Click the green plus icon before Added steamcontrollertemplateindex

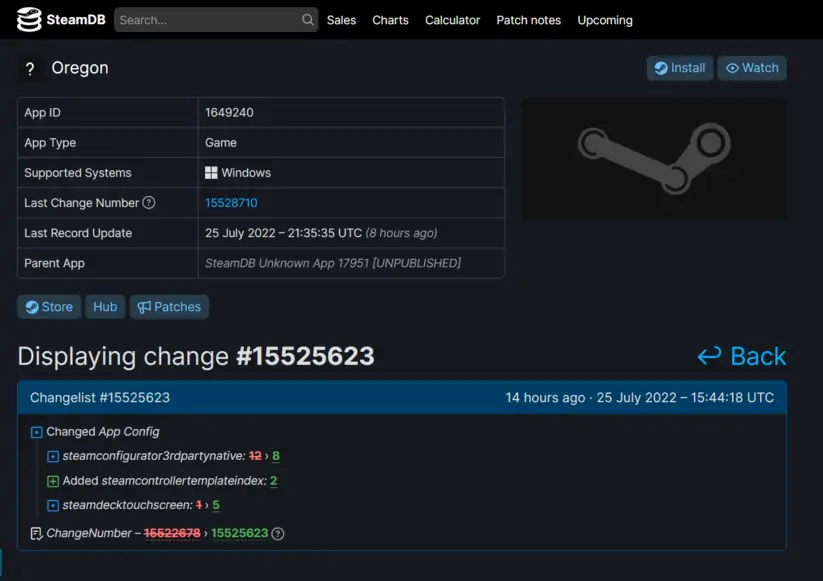53,481
